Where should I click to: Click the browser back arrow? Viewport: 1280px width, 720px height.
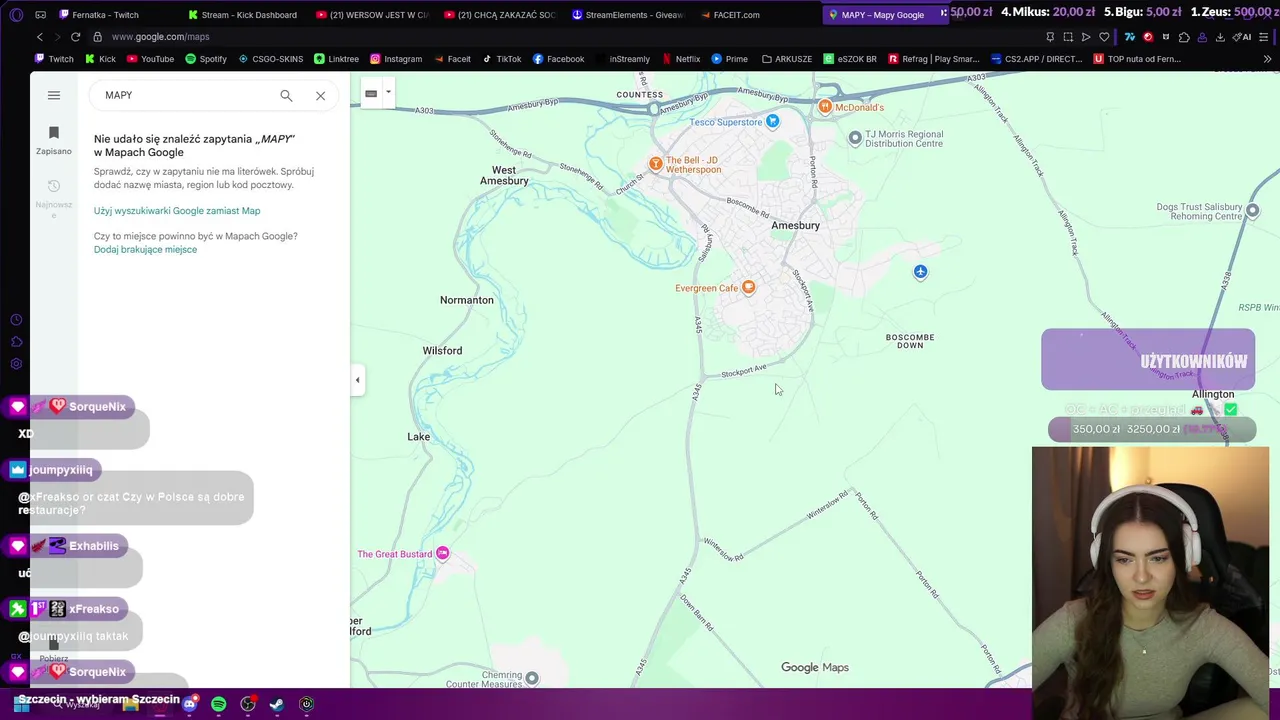40,37
